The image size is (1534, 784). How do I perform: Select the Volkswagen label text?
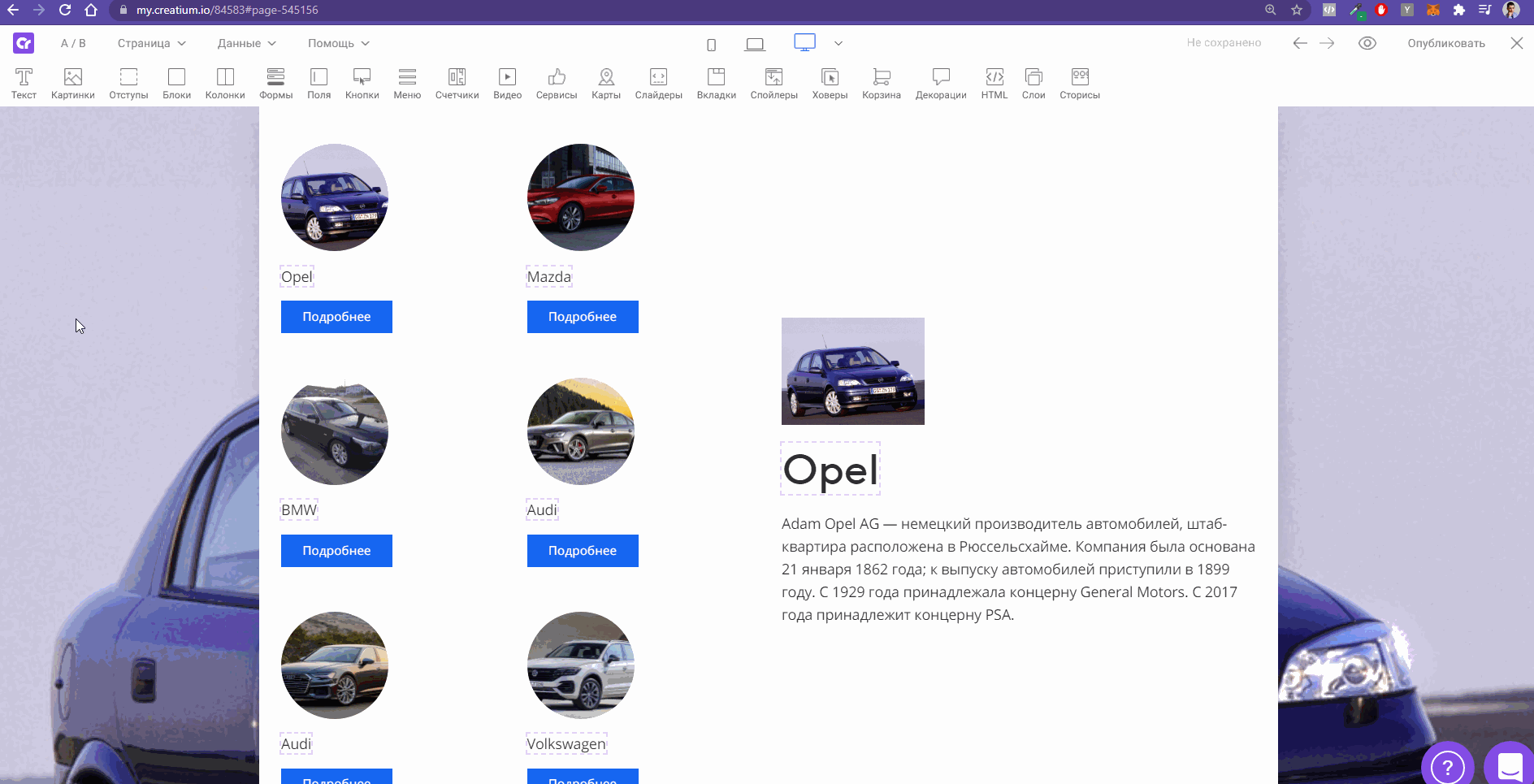tap(566, 744)
